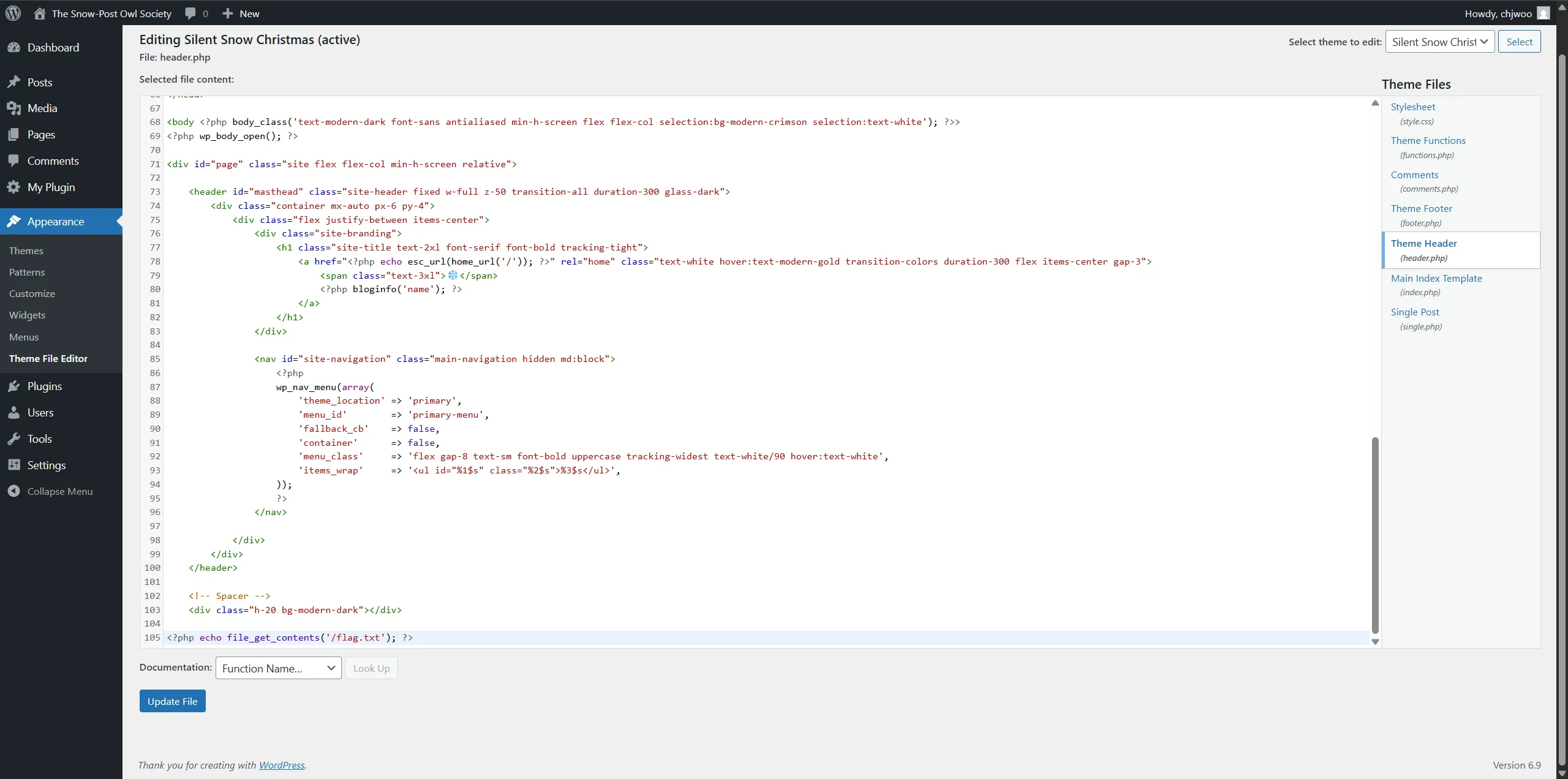Select Themes submenu under Appearance
The height and width of the screenshot is (779, 1568).
pyautogui.click(x=26, y=251)
